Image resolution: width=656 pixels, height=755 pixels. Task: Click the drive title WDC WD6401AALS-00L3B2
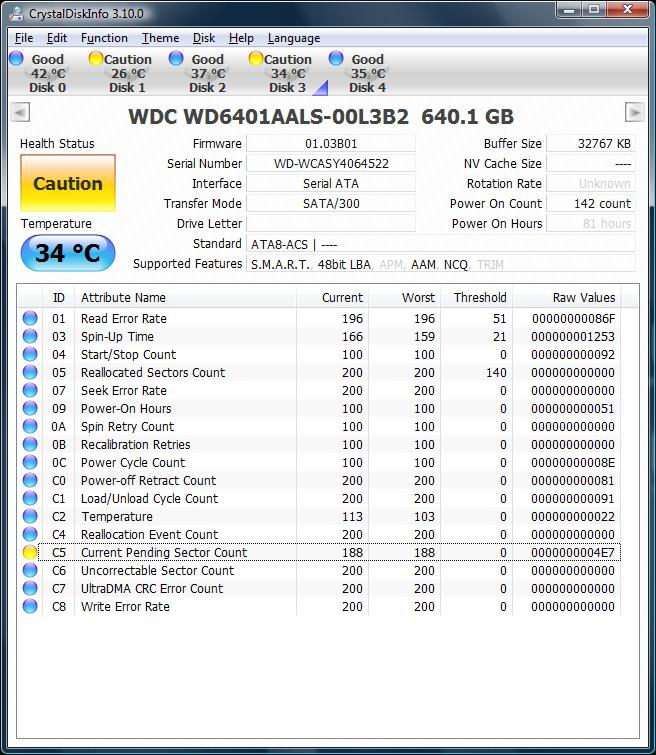click(x=268, y=117)
